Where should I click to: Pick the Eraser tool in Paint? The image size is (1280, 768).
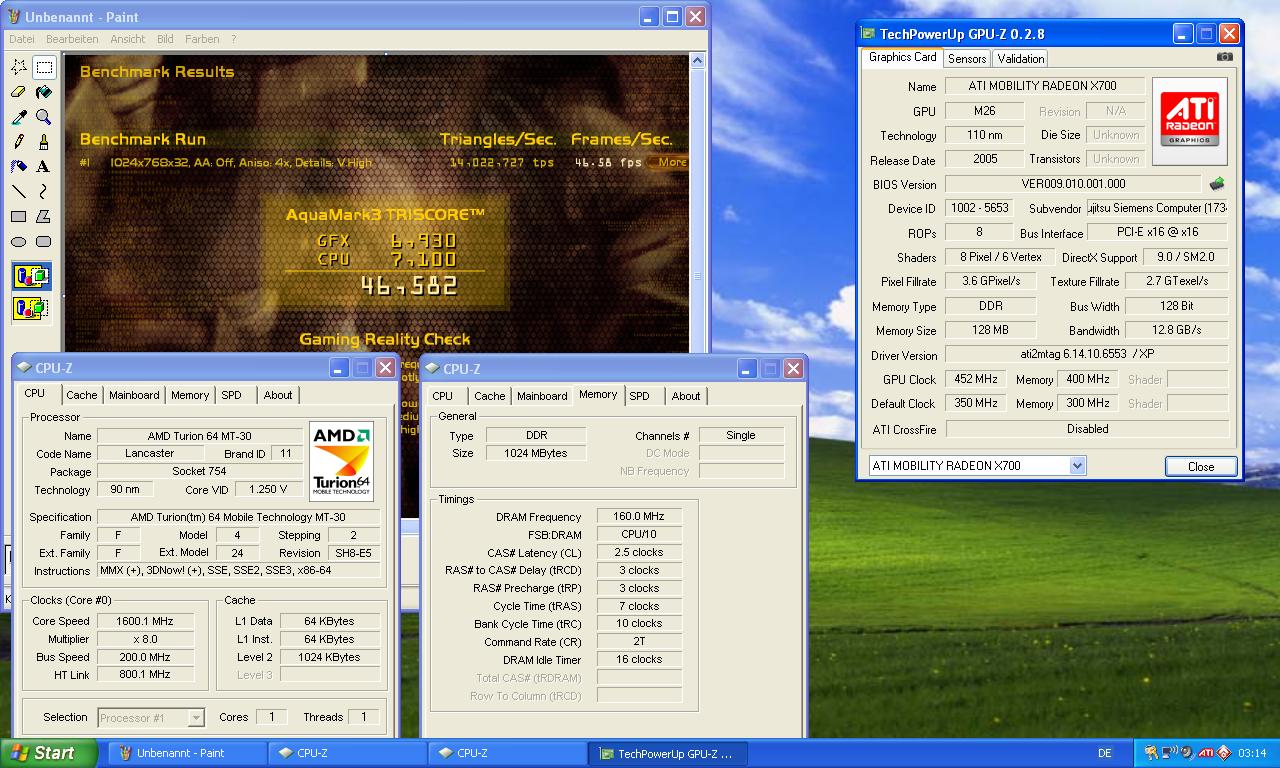[x=19, y=93]
